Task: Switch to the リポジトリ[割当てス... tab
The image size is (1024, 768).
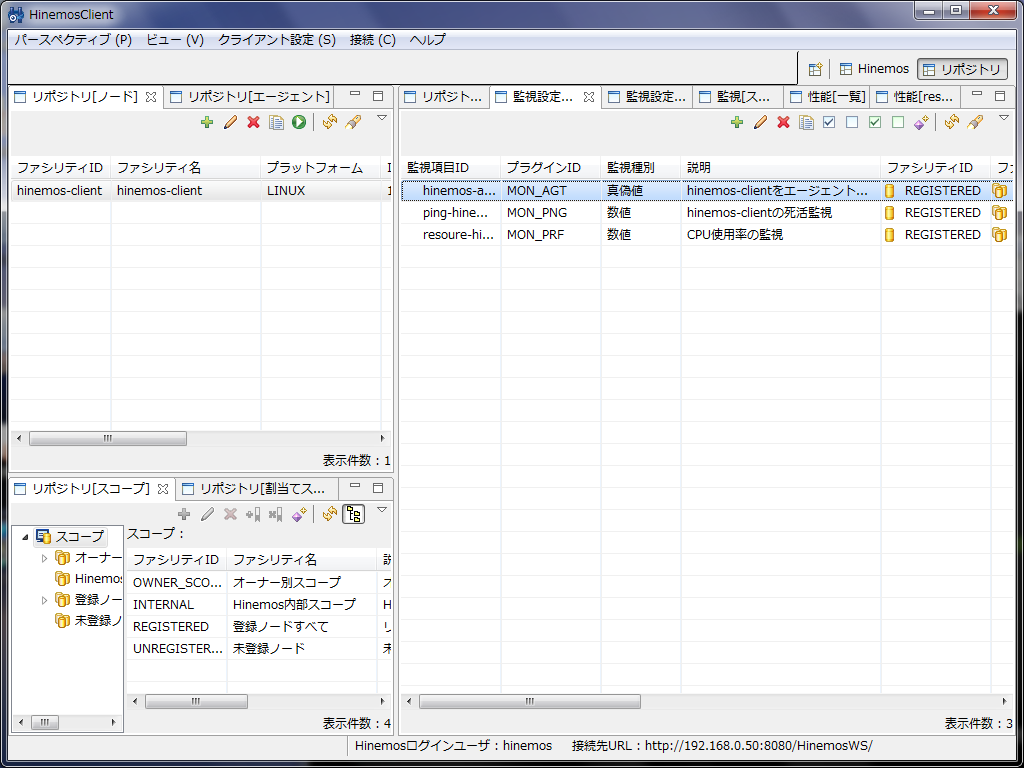Action: coord(254,488)
